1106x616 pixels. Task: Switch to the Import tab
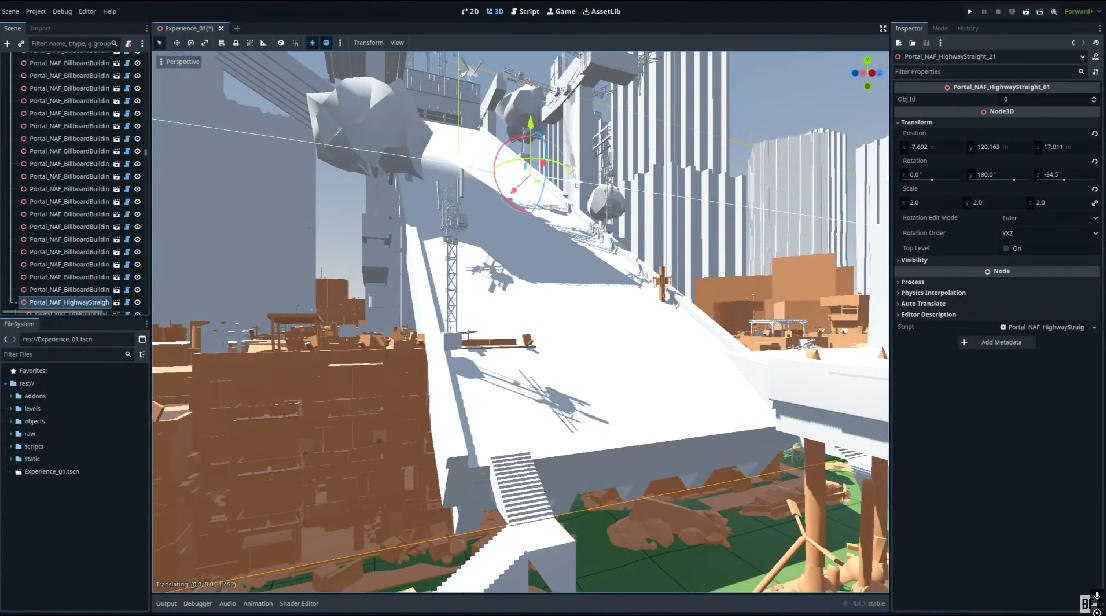tap(40, 28)
